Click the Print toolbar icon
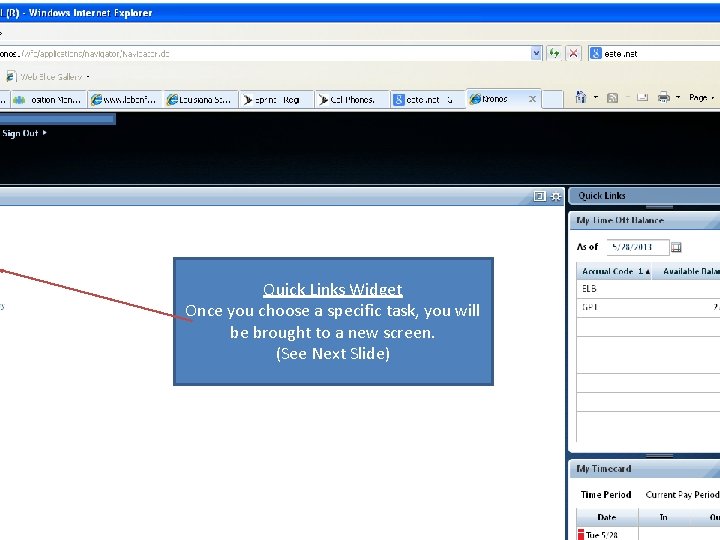Viewport: 720px width, 540px height. [x=664, y=97]
